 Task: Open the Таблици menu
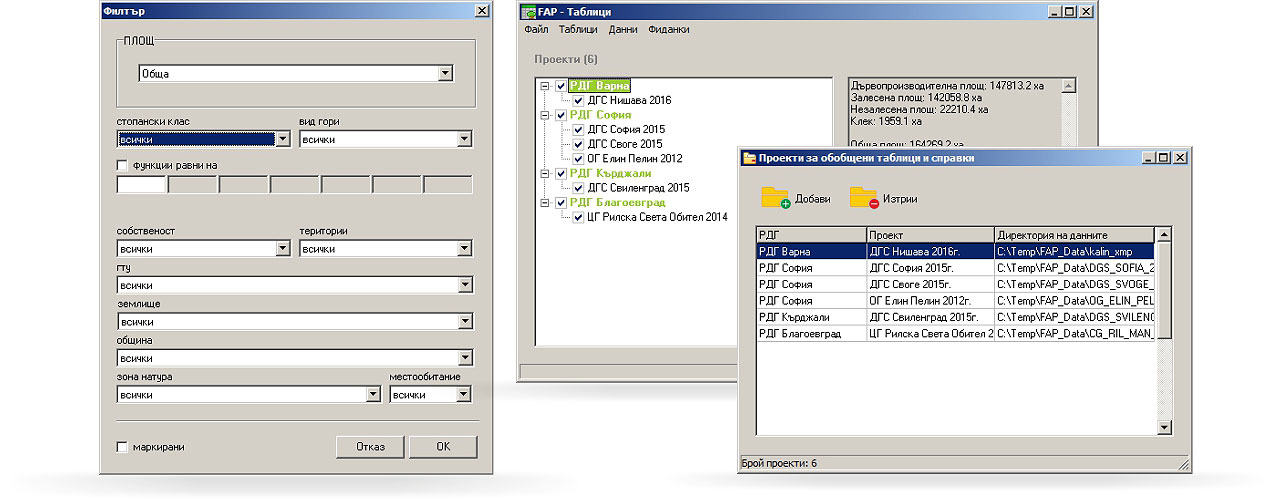578,30
